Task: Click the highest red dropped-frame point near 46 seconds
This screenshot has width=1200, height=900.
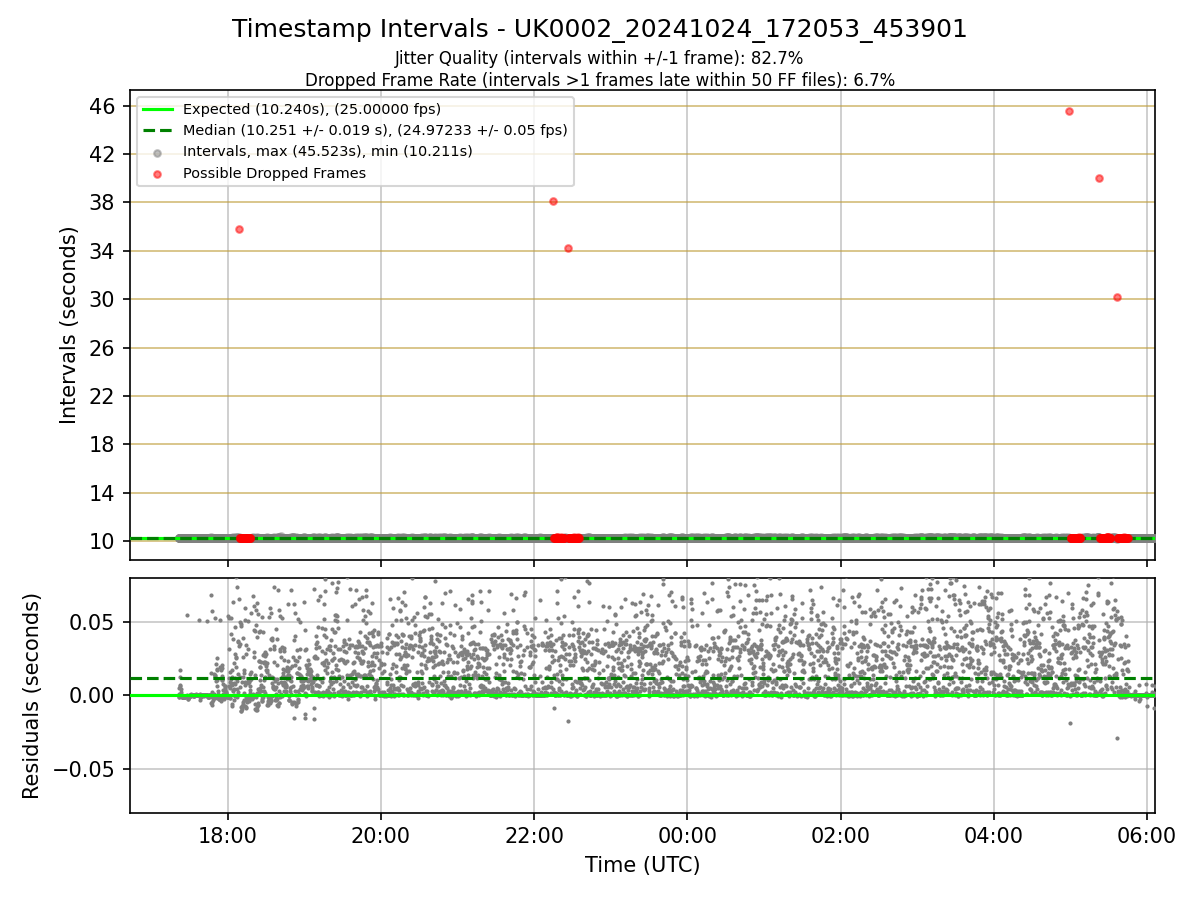Action: (1069, 111)
